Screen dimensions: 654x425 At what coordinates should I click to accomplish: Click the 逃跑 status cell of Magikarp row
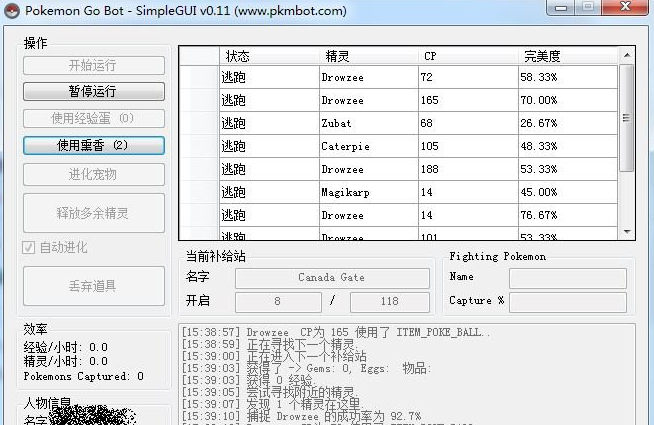[269, 192]
